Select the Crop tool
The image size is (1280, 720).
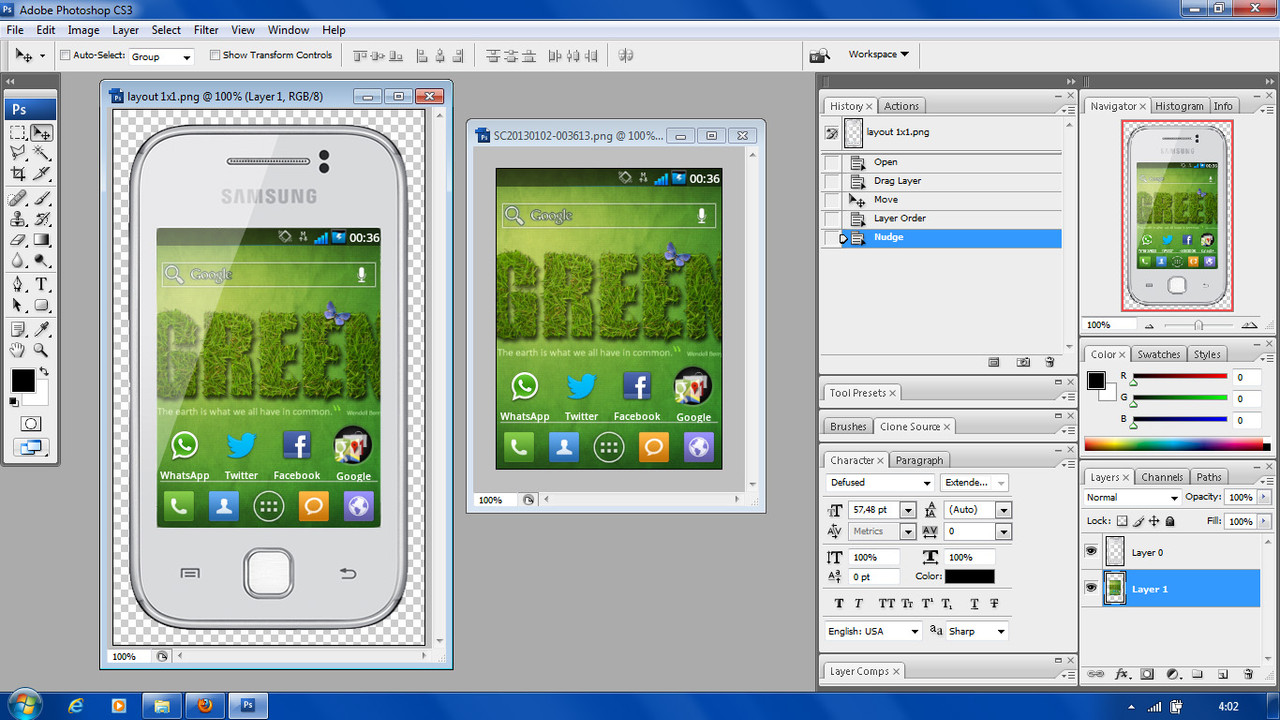click(x=18, y=173)
